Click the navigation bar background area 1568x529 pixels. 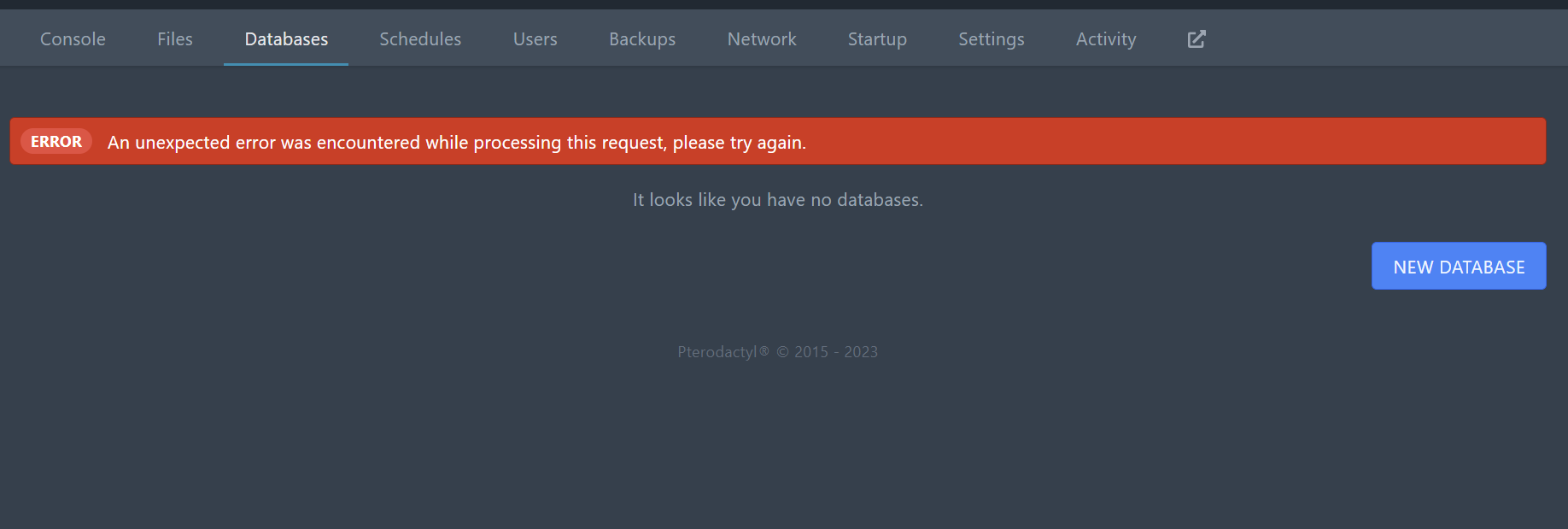pyautogui.click(x=1366, y=38)
